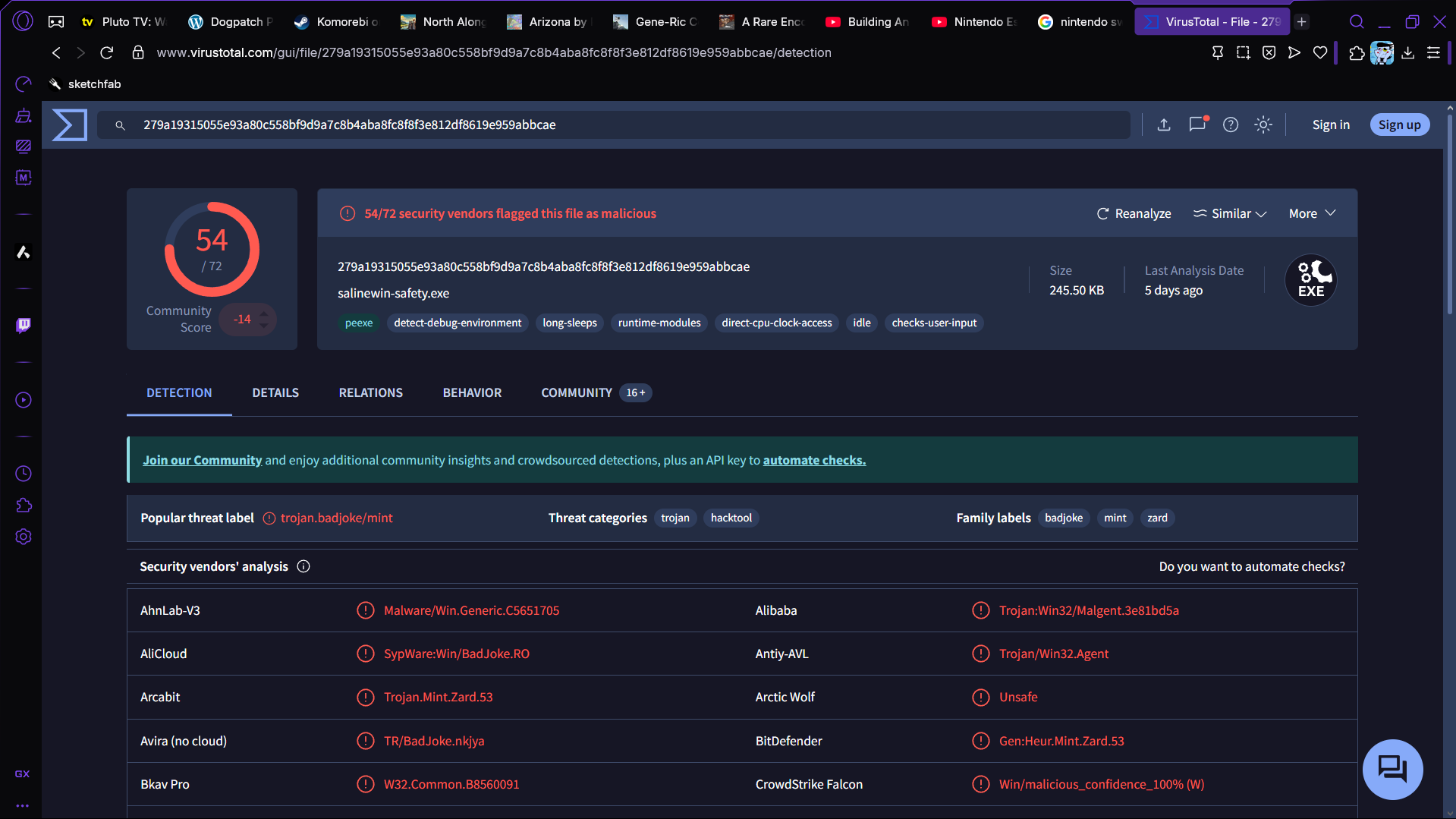Screen dimensions: 1456x819
Task: Open the profile avatar picture
Action: (x=1382, y=52)
